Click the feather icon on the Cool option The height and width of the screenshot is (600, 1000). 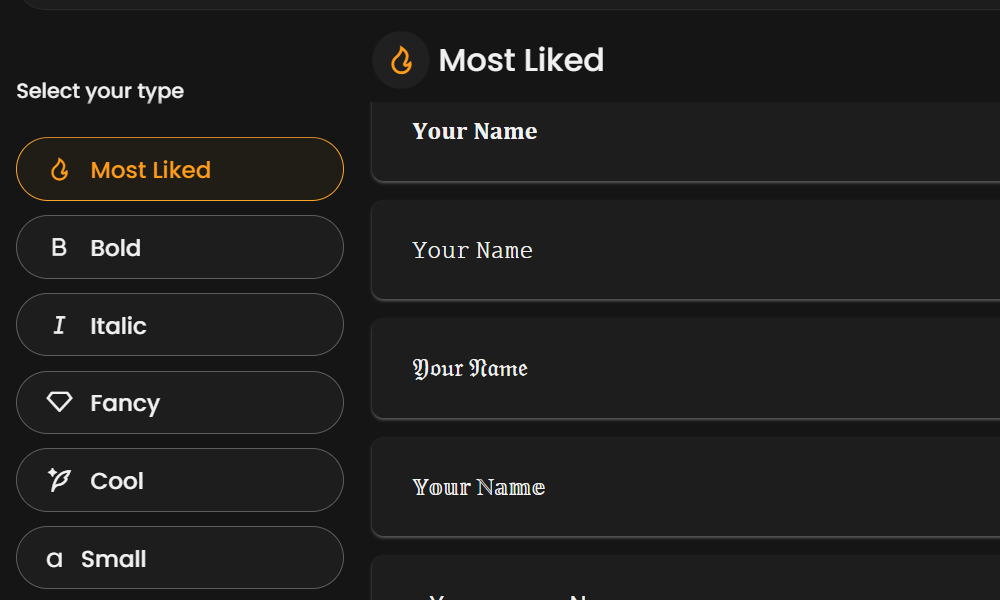coord(58,480)
